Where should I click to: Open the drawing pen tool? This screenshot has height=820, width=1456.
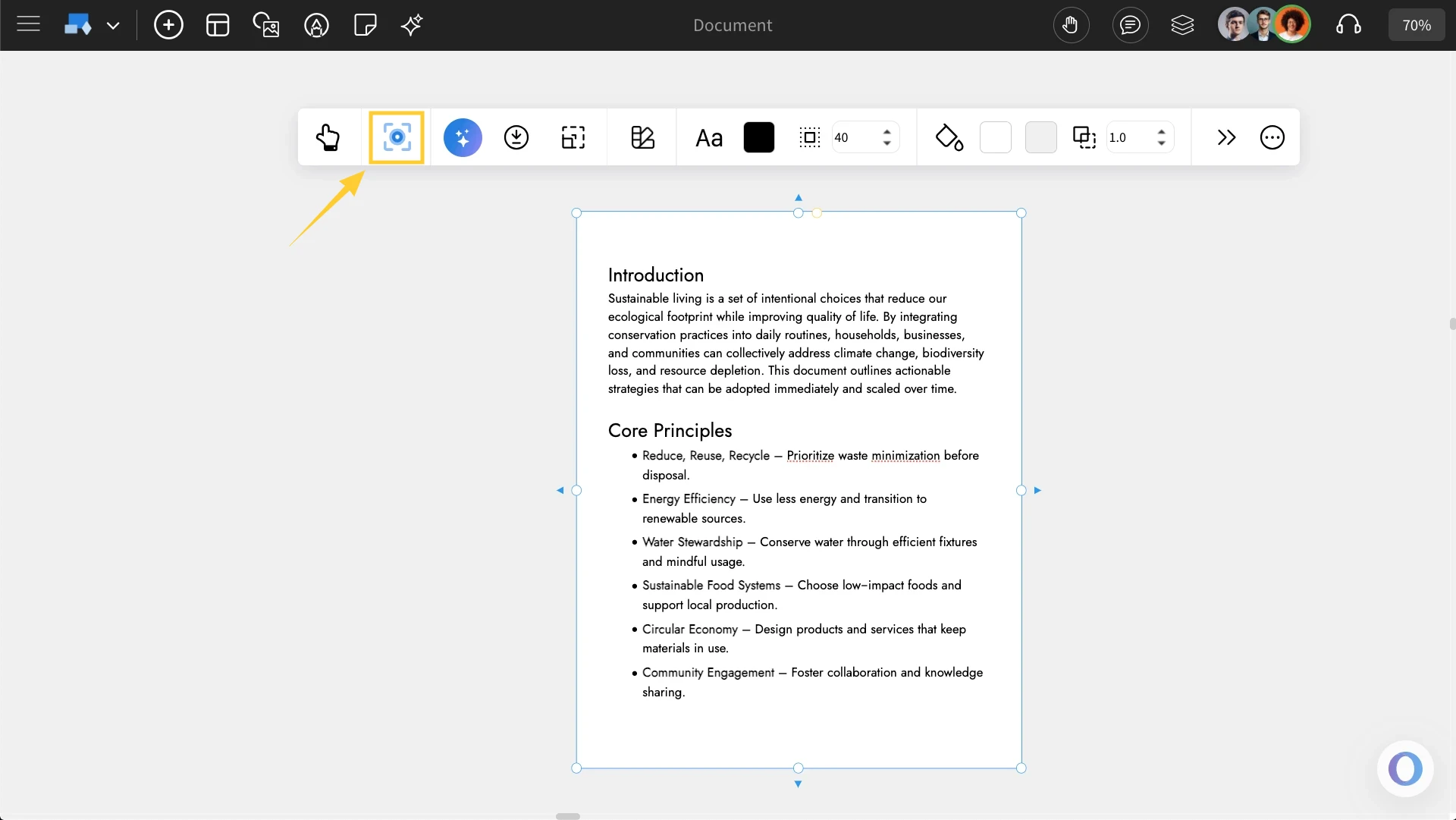click(316, 24)
